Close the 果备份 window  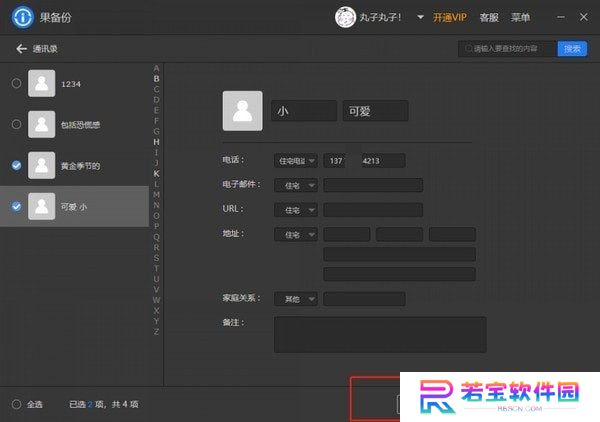click(x=584, y=17)
